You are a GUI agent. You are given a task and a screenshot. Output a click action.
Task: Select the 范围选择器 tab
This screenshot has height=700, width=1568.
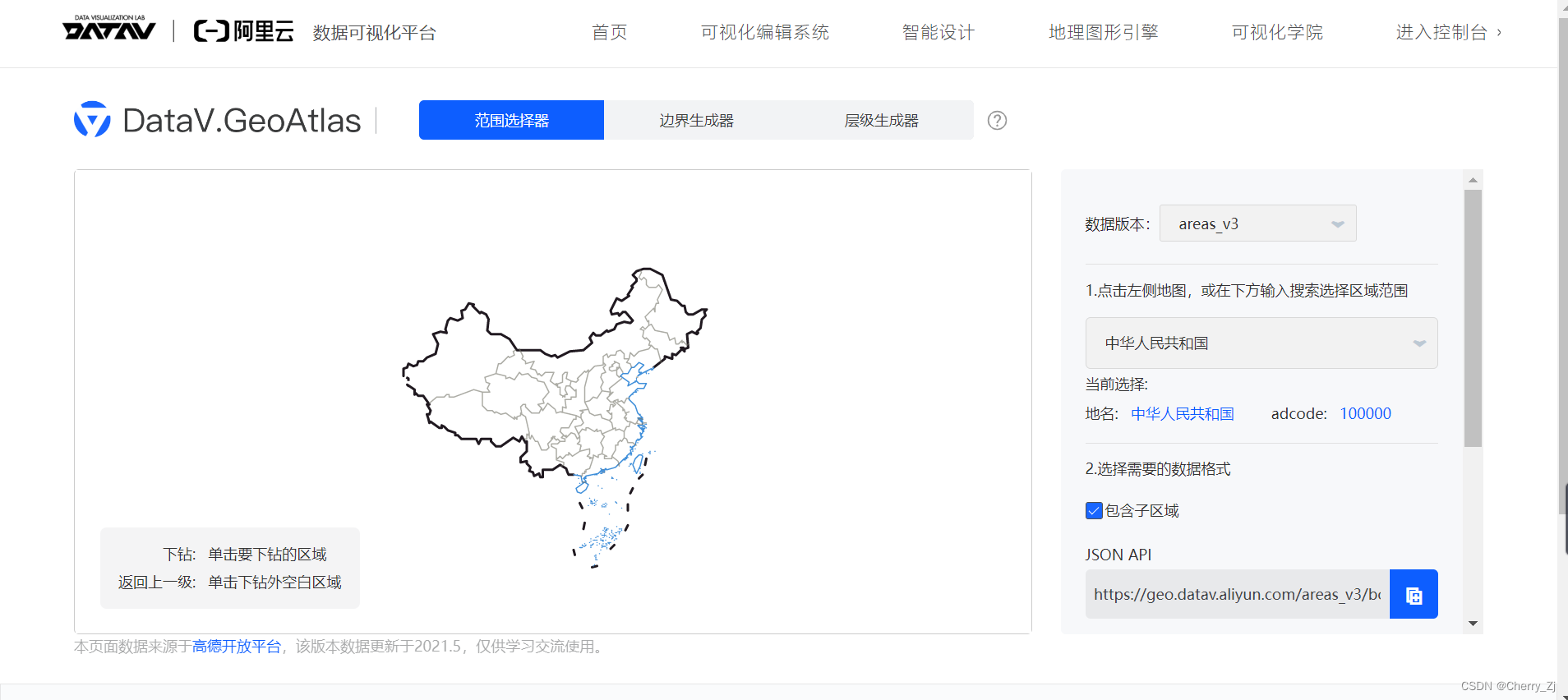[511, 120]
